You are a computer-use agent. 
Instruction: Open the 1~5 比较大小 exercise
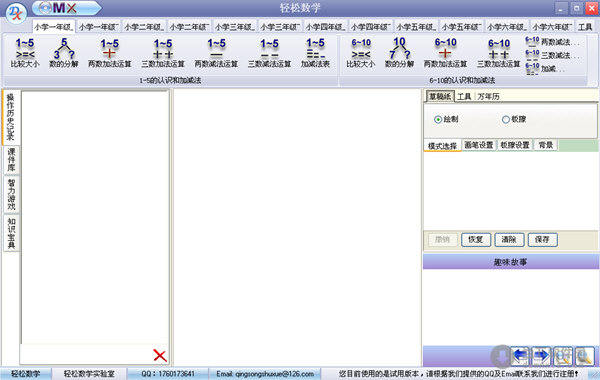[x=25, y=53]
